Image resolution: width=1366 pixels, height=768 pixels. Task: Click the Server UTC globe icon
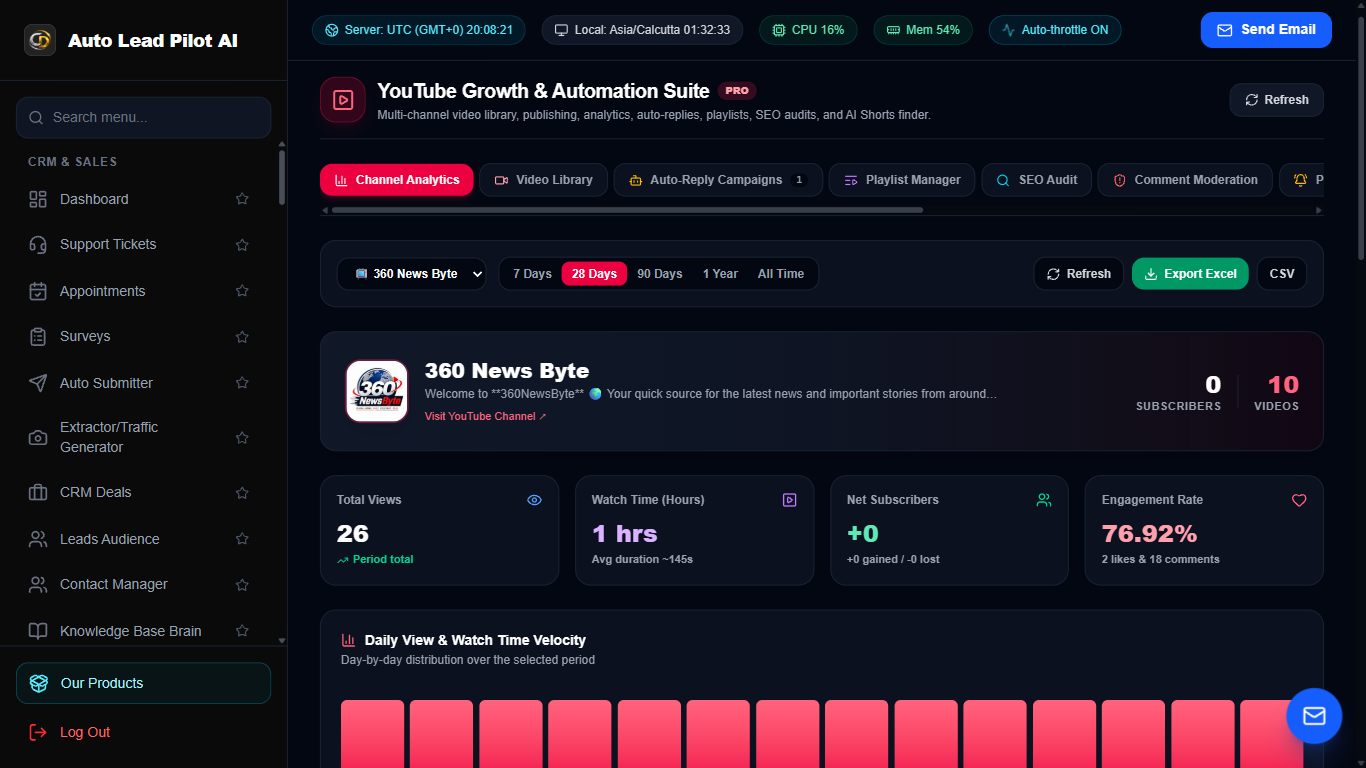point(332,30)
